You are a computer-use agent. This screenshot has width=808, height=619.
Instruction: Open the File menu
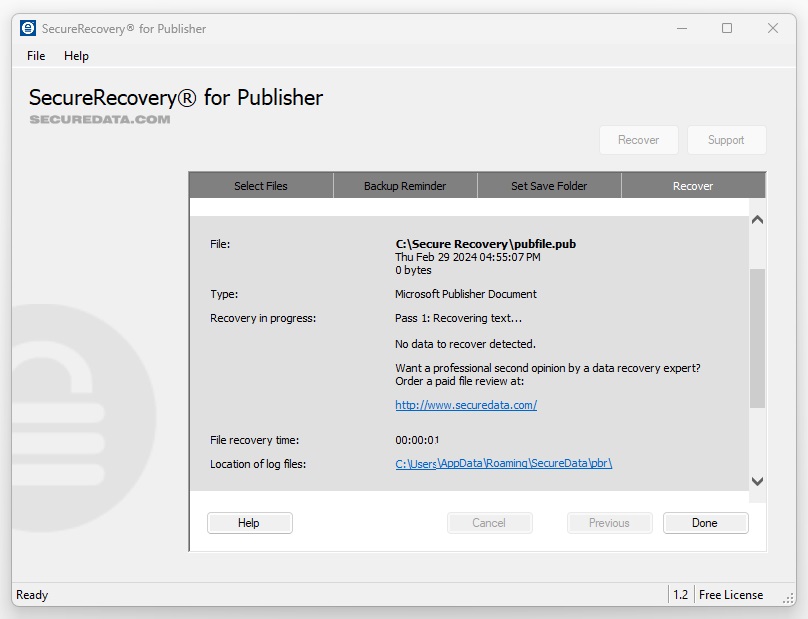click(36, 56)
